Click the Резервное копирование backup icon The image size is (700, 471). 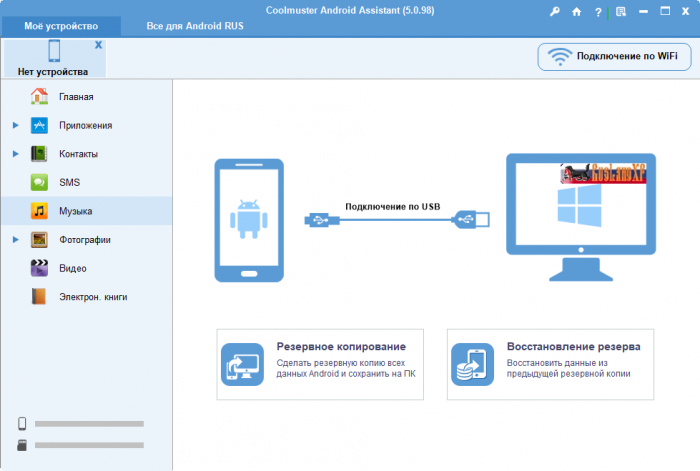(x=242, y=364)
